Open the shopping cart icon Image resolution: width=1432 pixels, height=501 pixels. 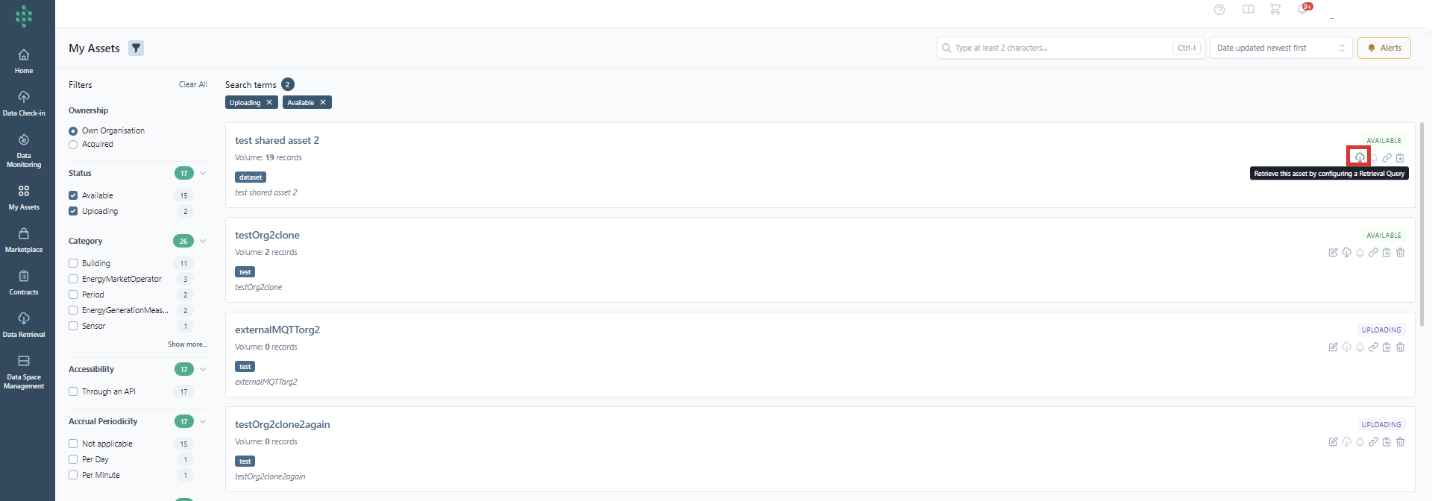click(1275, 9)
